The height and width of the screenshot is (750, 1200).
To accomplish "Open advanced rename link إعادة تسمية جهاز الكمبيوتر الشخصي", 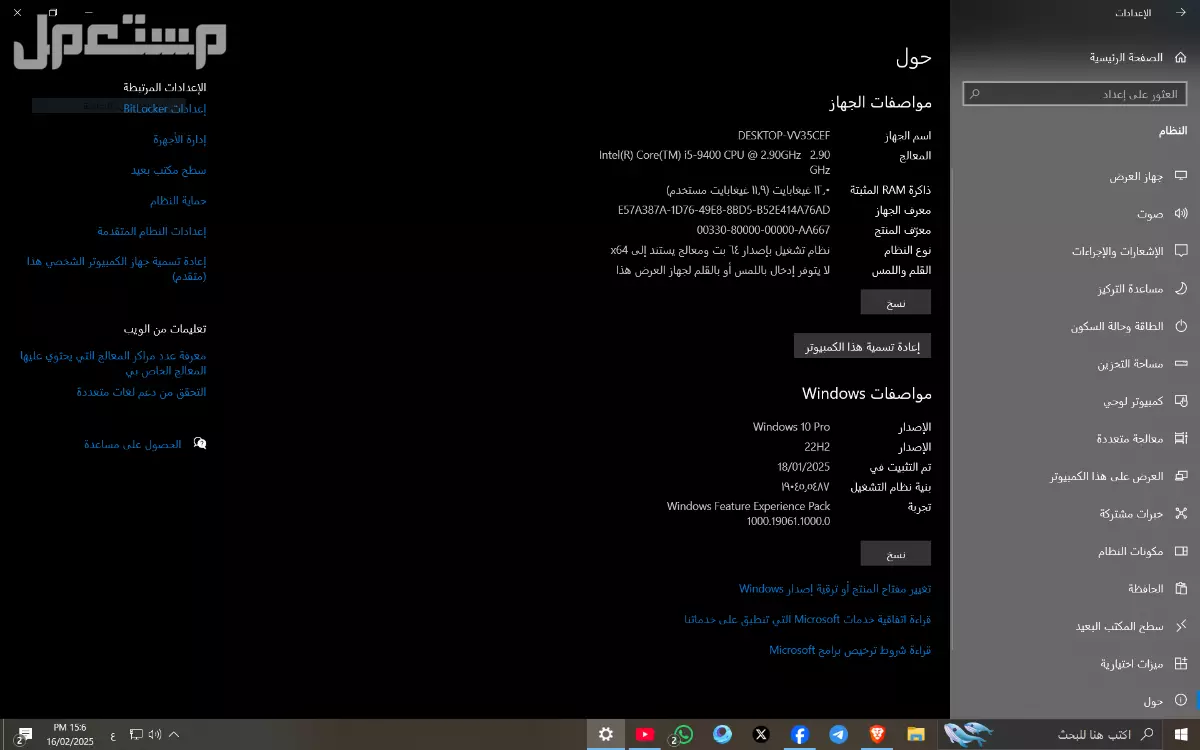I will pyautogui.click(x=117, y=268).
